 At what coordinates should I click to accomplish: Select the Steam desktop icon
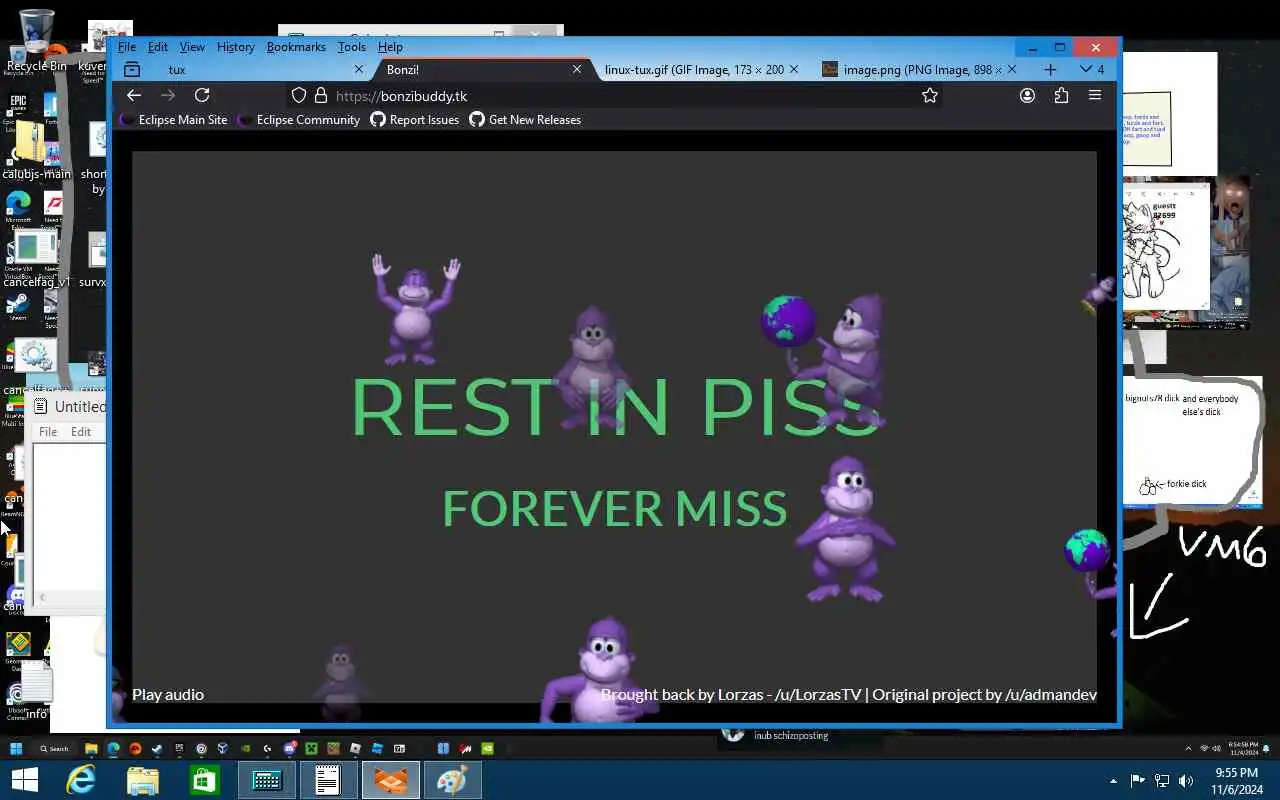click(x=18, y=305)
